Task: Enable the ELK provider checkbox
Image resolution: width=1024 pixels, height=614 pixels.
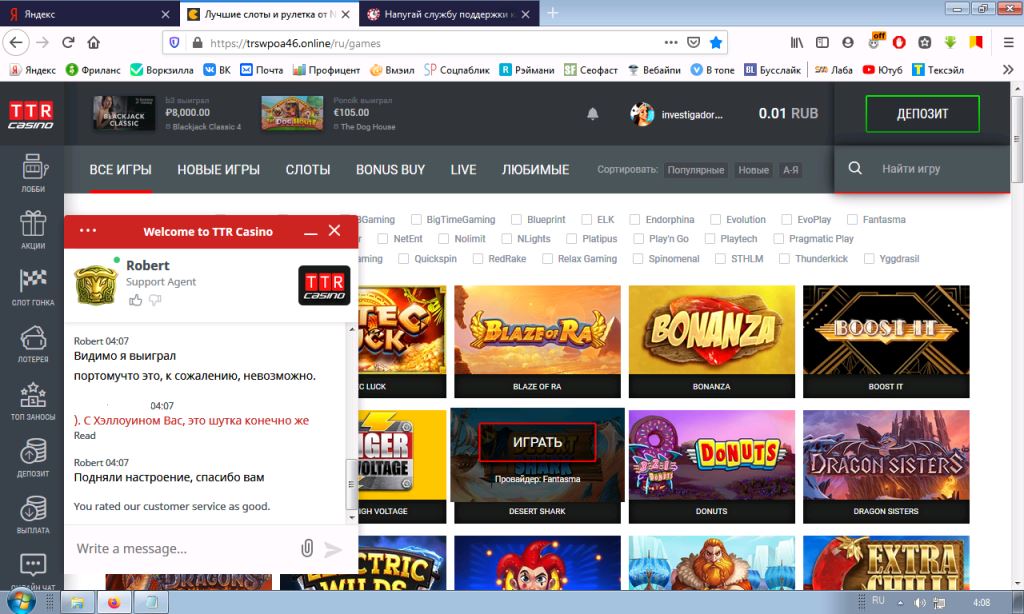Action: (586, 219)
